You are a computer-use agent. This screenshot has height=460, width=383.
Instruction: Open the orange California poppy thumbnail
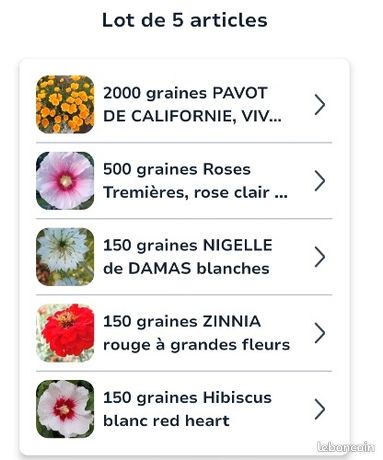point(65,104)
